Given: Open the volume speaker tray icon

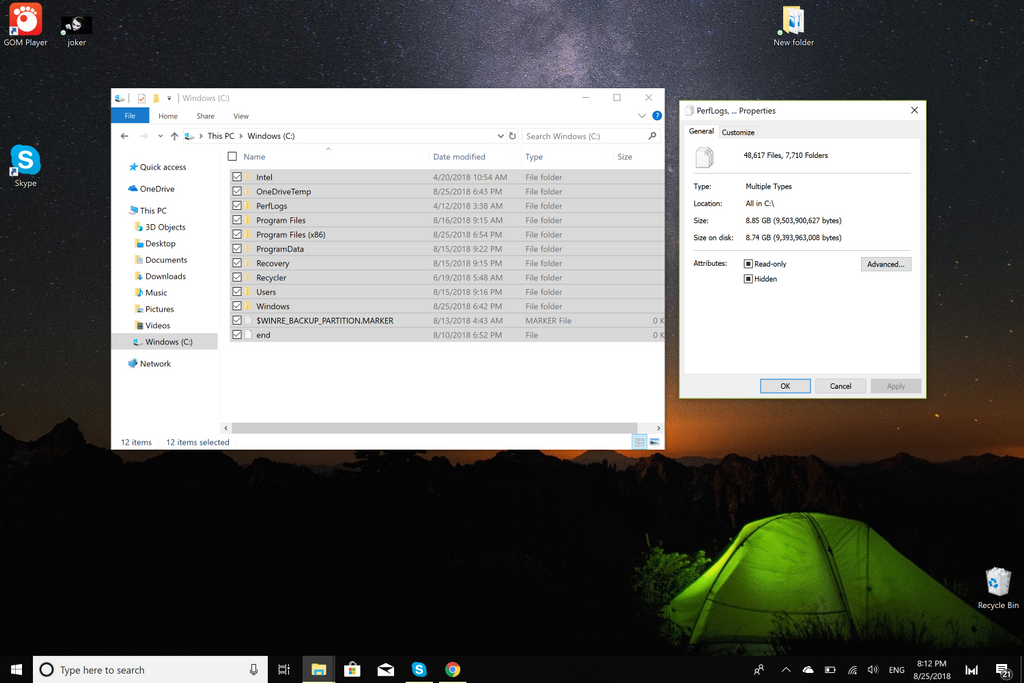Looking at the screenshot, I should pyautogui.click(x=873, y=669).
